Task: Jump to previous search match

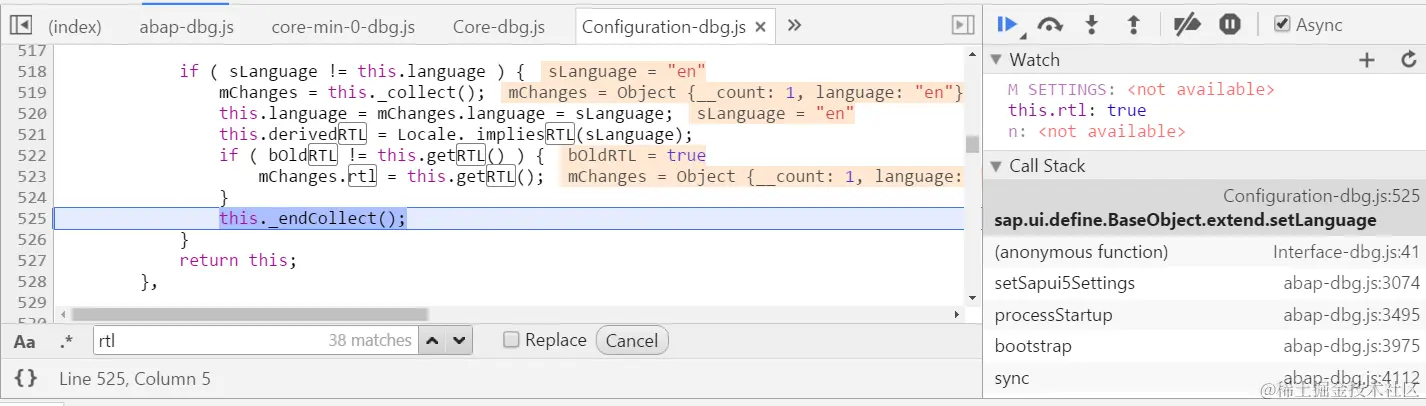Action: point(432,341)
